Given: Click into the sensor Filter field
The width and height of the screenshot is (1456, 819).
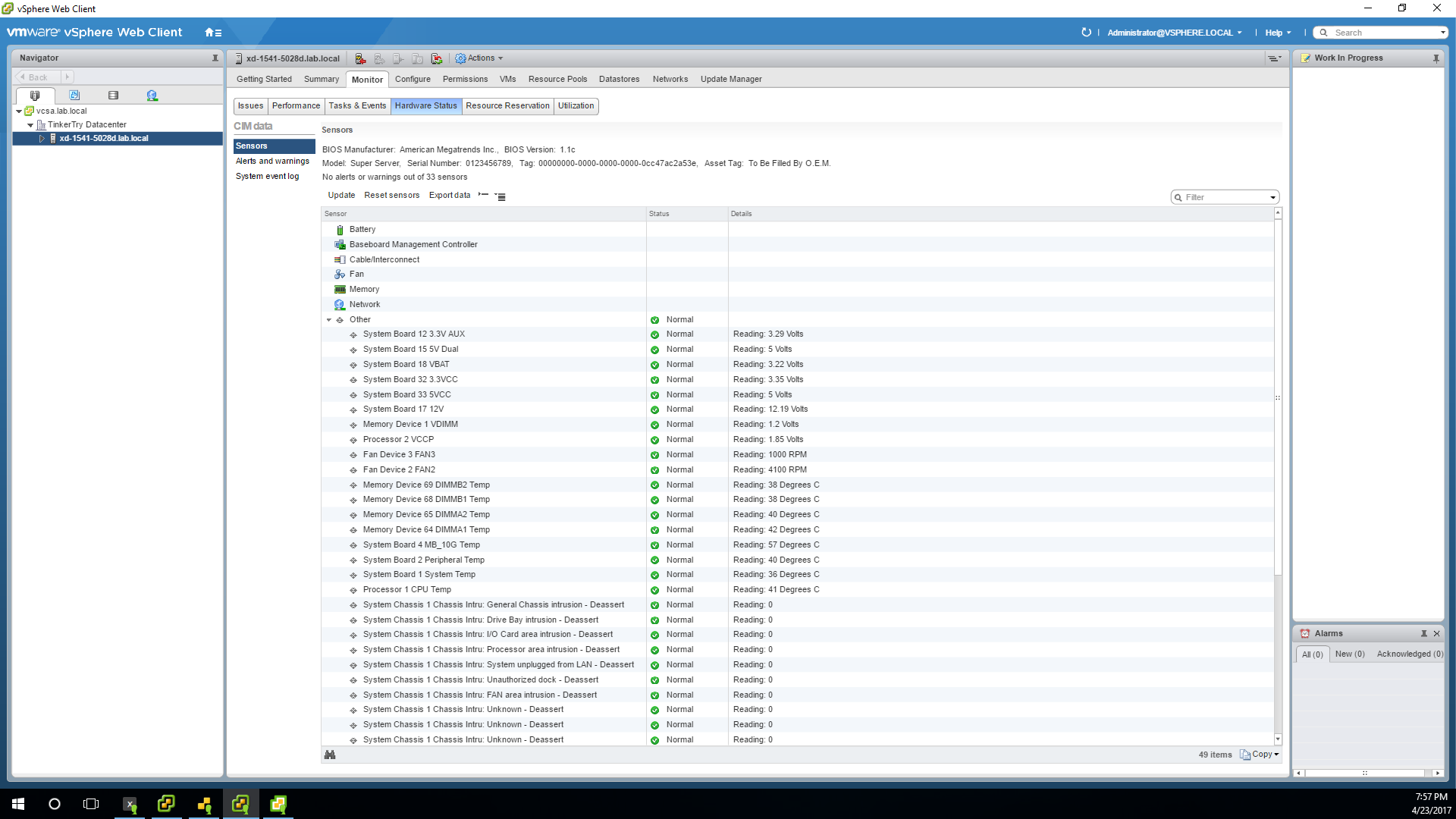Looking at the screenshot, I should [x=1225, y=197].
